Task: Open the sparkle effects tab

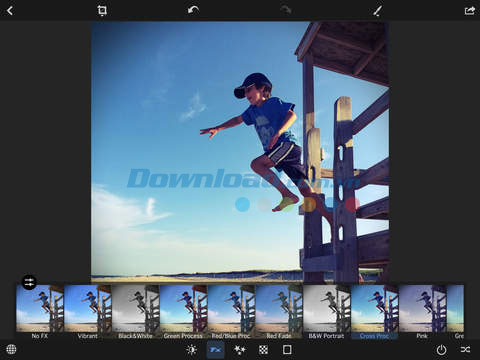Action: (240, 349)
